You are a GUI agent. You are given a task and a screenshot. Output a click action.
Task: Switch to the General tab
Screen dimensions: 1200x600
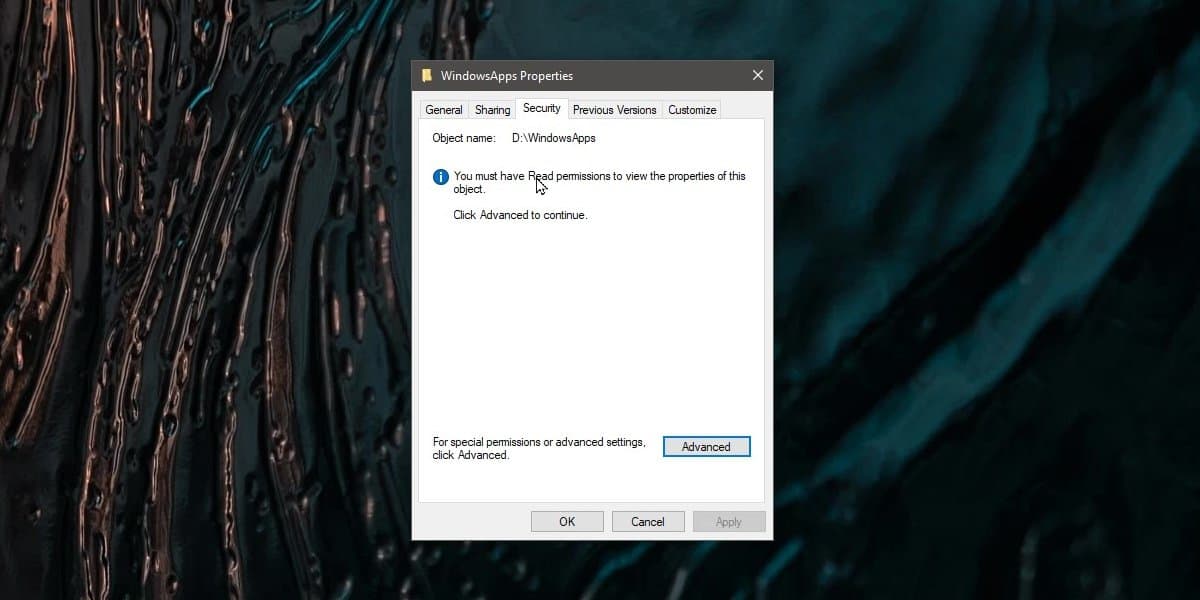[443, 109]
